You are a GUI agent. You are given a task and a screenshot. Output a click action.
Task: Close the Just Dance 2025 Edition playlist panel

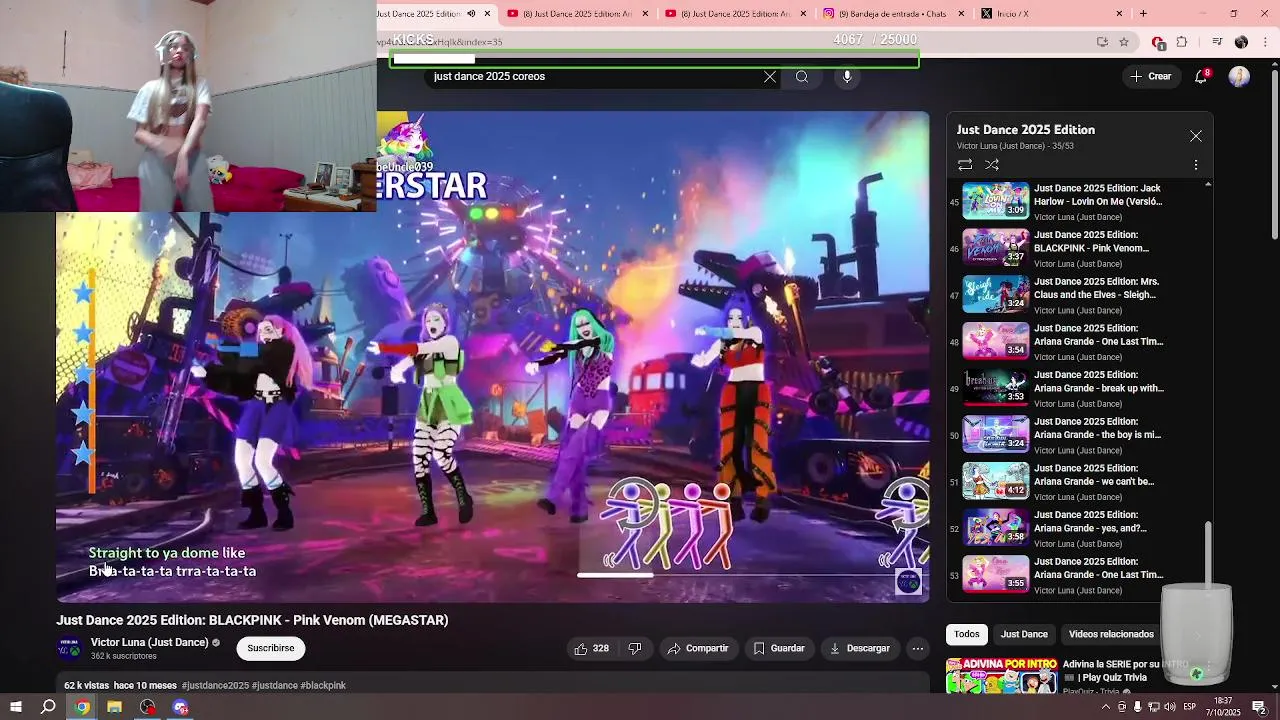(1196, 136)
